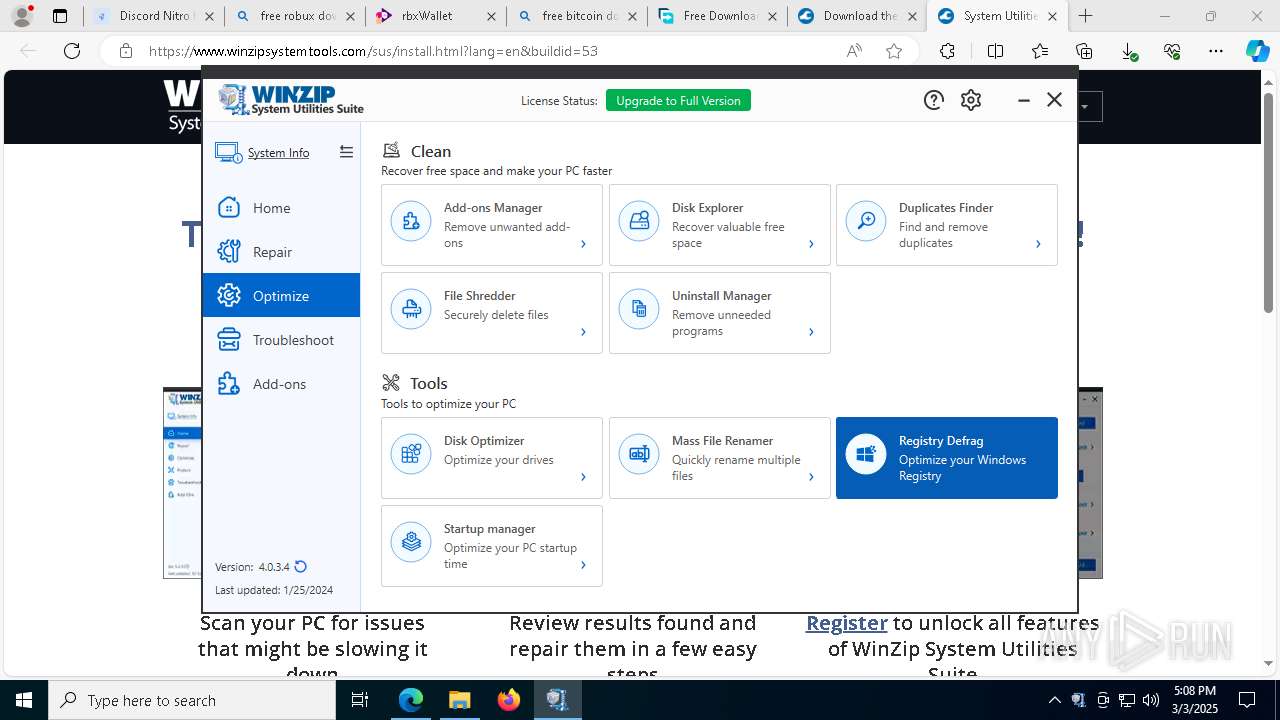Expand the Startup manager chevron arrow
The image size is (1280, 720).
[584, 565]
